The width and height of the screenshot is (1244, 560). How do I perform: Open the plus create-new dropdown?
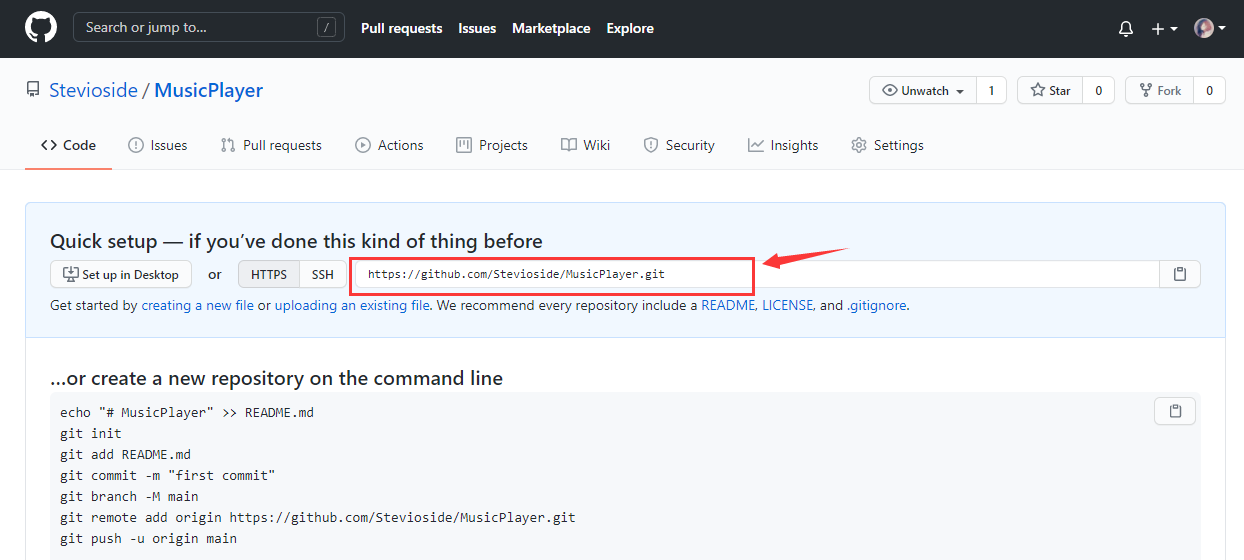coord(1164,29)
